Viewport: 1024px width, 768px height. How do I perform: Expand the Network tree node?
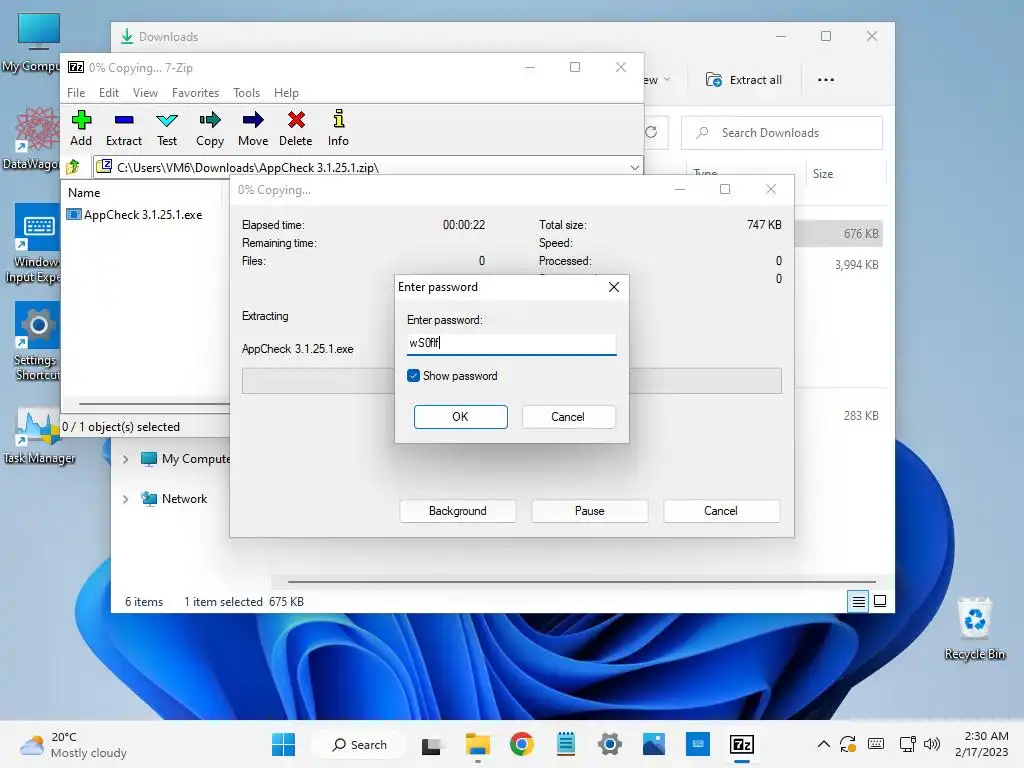point(125,499)
